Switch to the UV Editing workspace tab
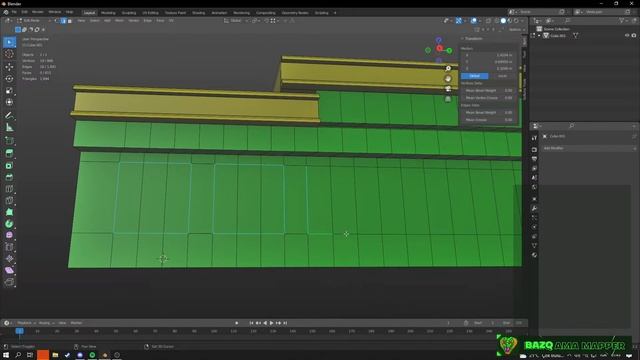This screenshot has height=360, width=640. 150,13
